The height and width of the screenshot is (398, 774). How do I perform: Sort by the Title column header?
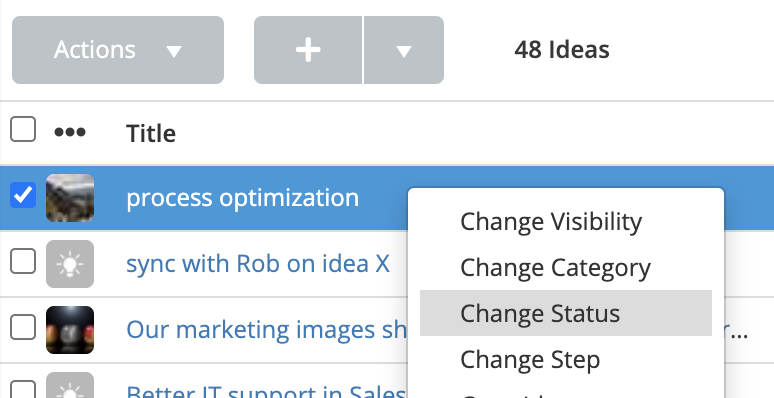[151, 133]
